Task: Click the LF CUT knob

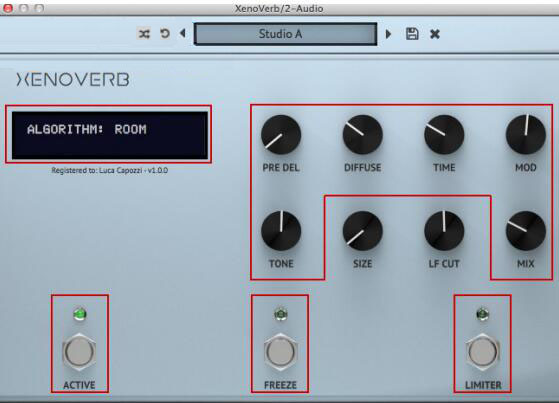Action: (444, 231)
